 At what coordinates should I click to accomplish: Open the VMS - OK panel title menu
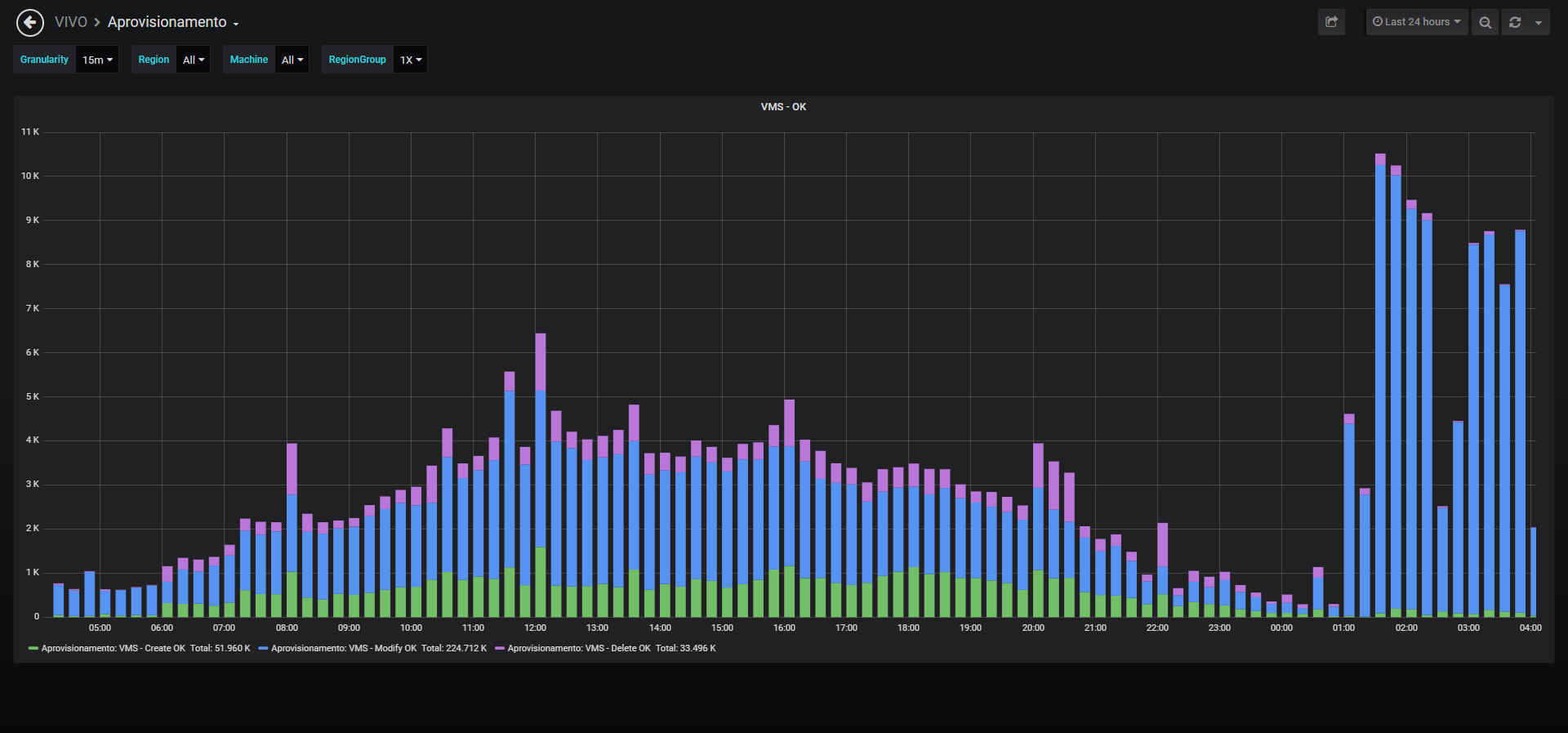(784, 107)
